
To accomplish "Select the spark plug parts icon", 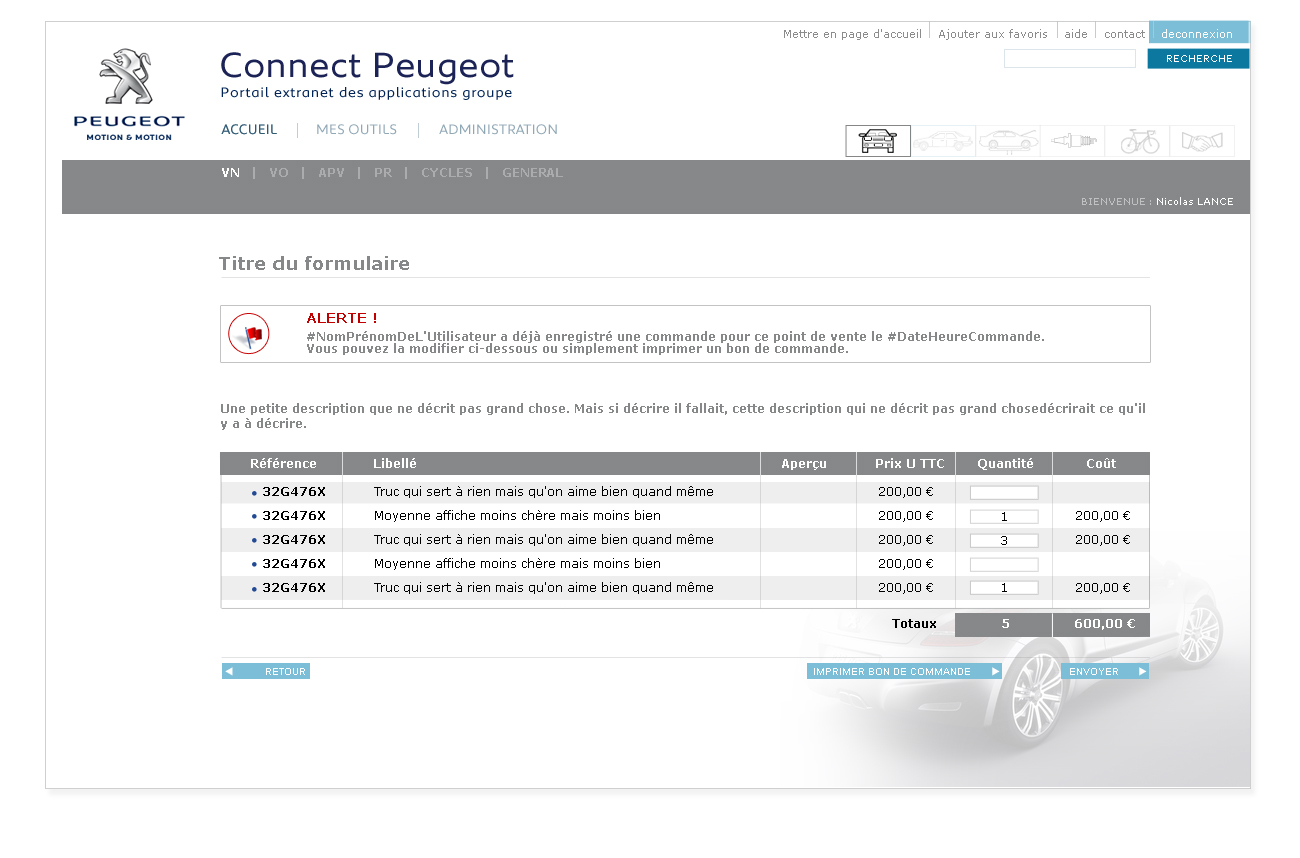I will pyautogui.click(x=1072, y=141).
